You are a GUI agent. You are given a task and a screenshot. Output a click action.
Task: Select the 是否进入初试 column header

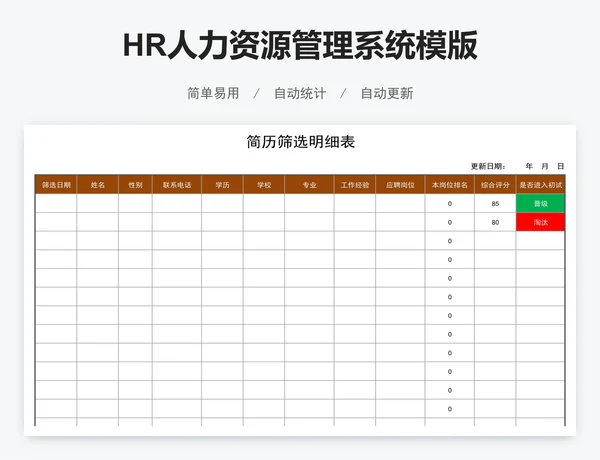(x=540, y=185)
